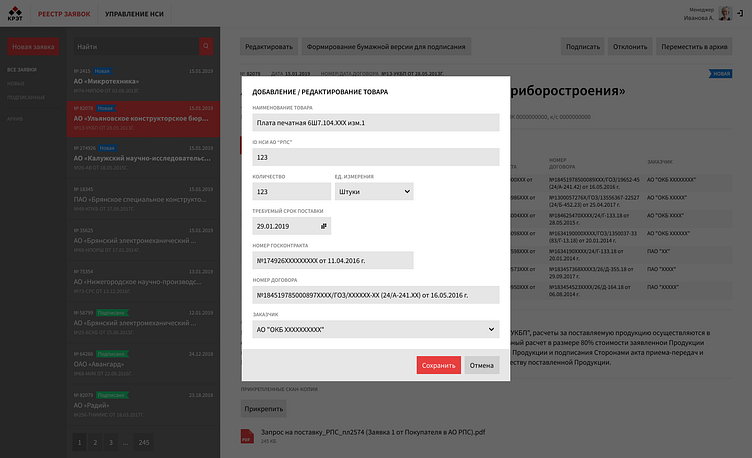Click the Количество input field
The height and width of the screenshot is (458, 752).
coord(292,191)
